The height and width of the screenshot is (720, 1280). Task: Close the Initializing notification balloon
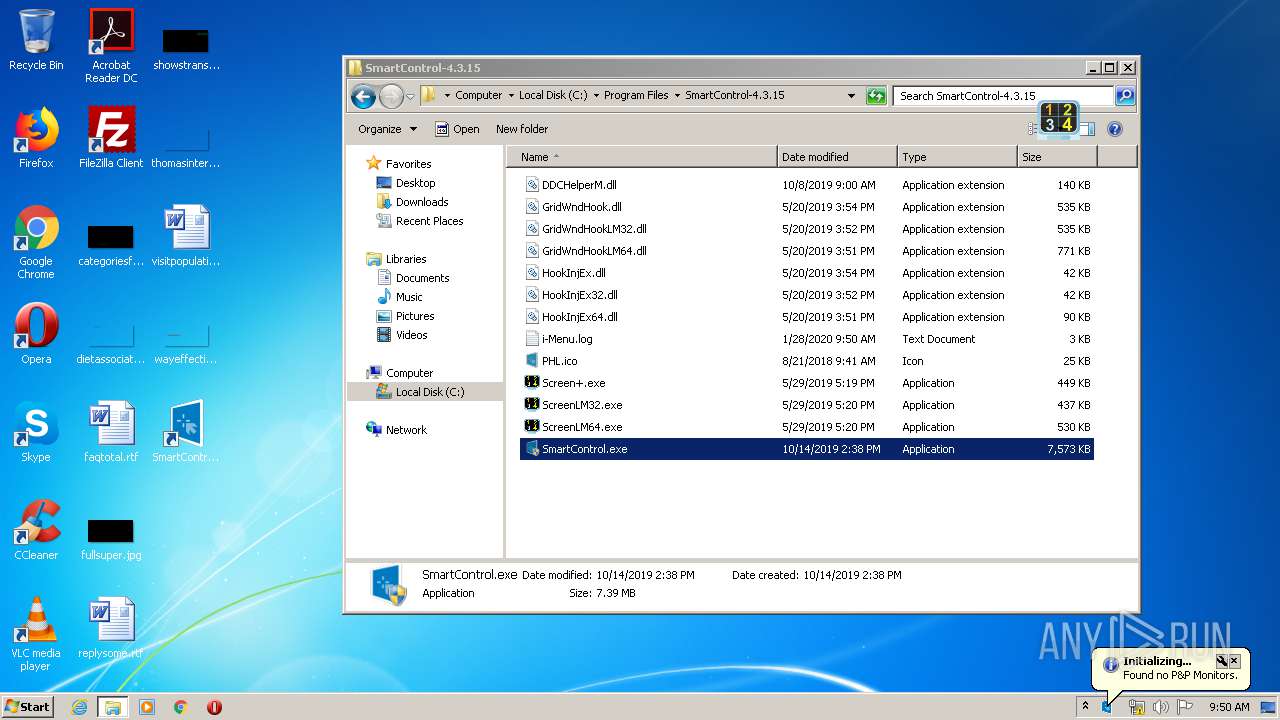[x=1234, y=661]
